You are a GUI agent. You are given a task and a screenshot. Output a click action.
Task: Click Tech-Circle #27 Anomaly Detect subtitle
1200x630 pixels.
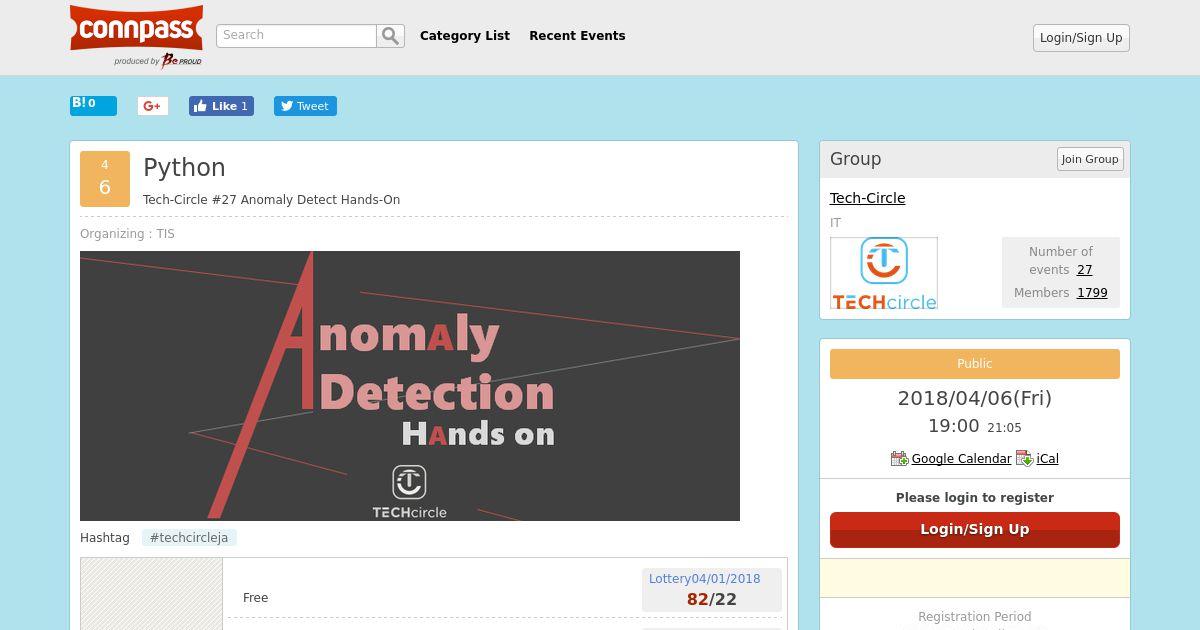tap(271, 200)
